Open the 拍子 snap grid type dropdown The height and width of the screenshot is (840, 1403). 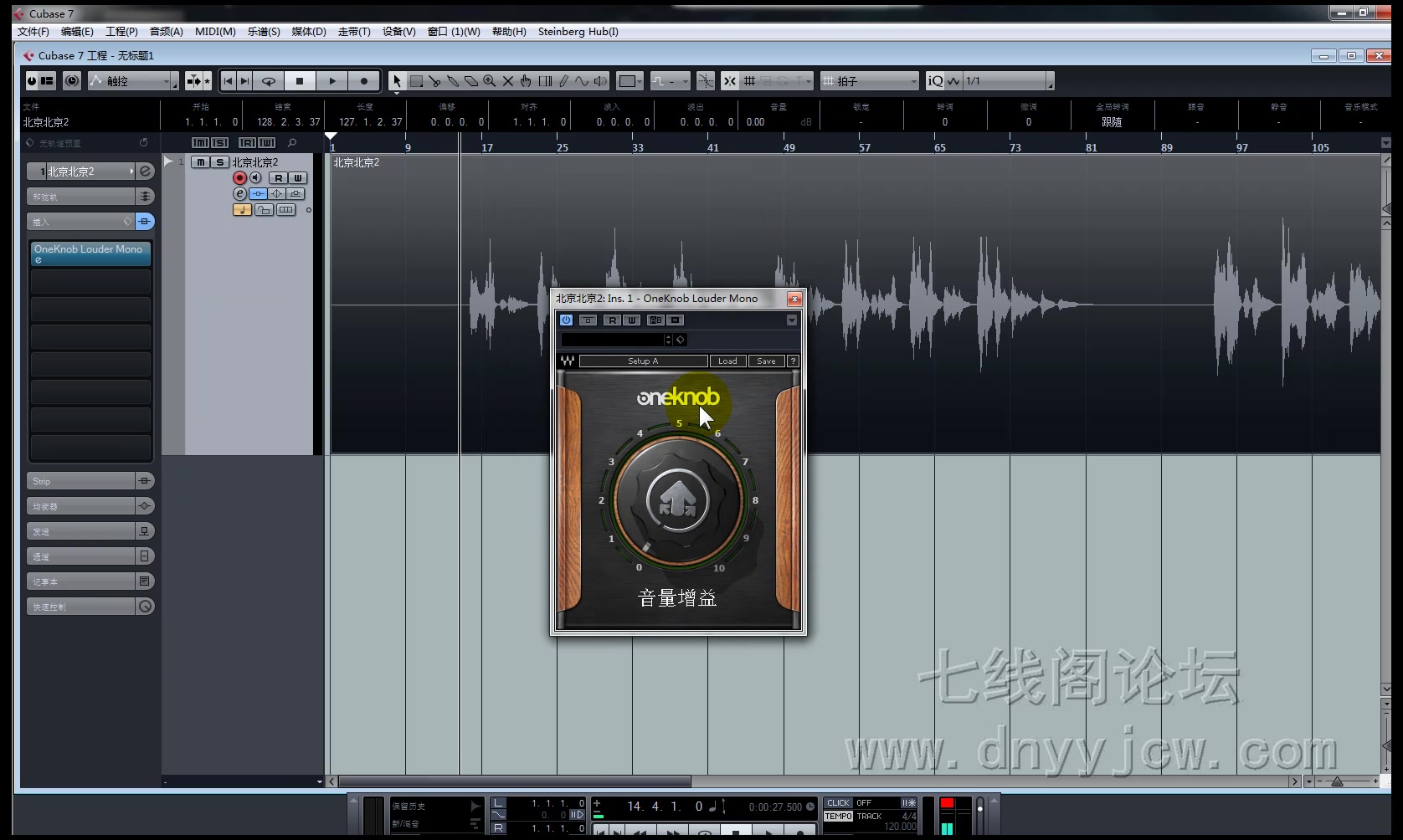click(870, 81)
